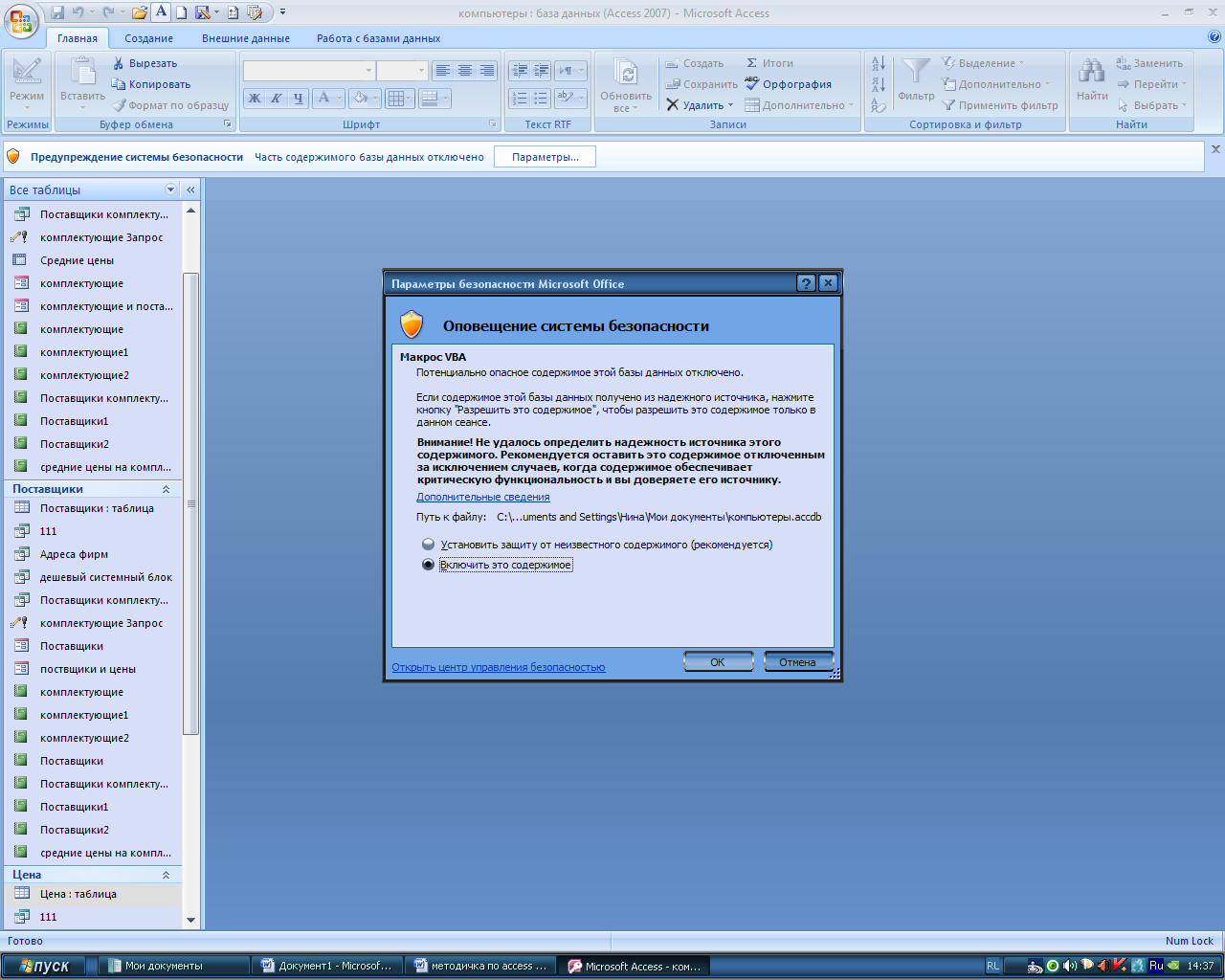This screenshot has width=1225, height=980.
Task: Align text right in Шрифт group
Action: tap(486, 71)
